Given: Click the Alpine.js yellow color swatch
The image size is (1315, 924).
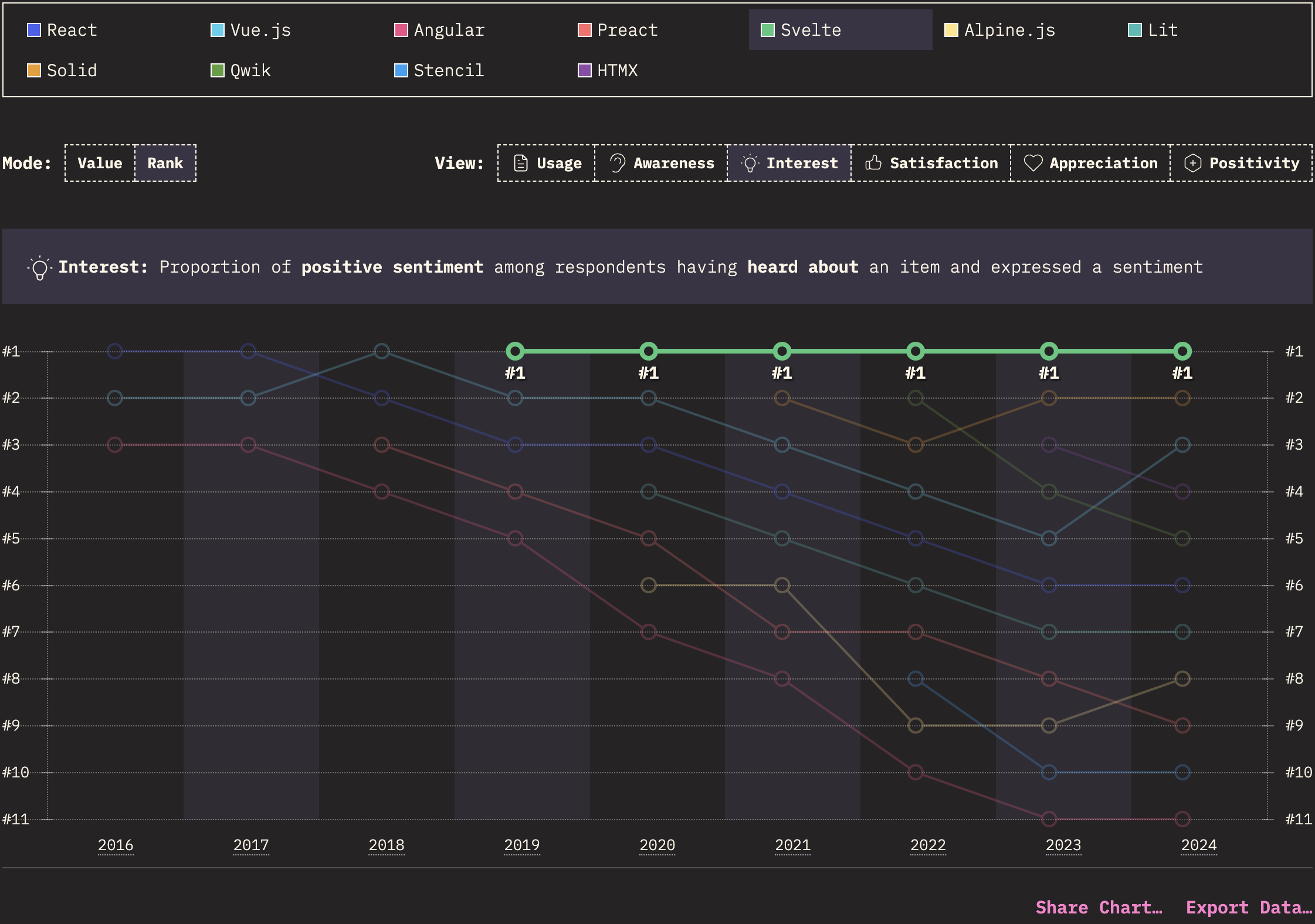Looking at the screenshot, I should (951, 30).
